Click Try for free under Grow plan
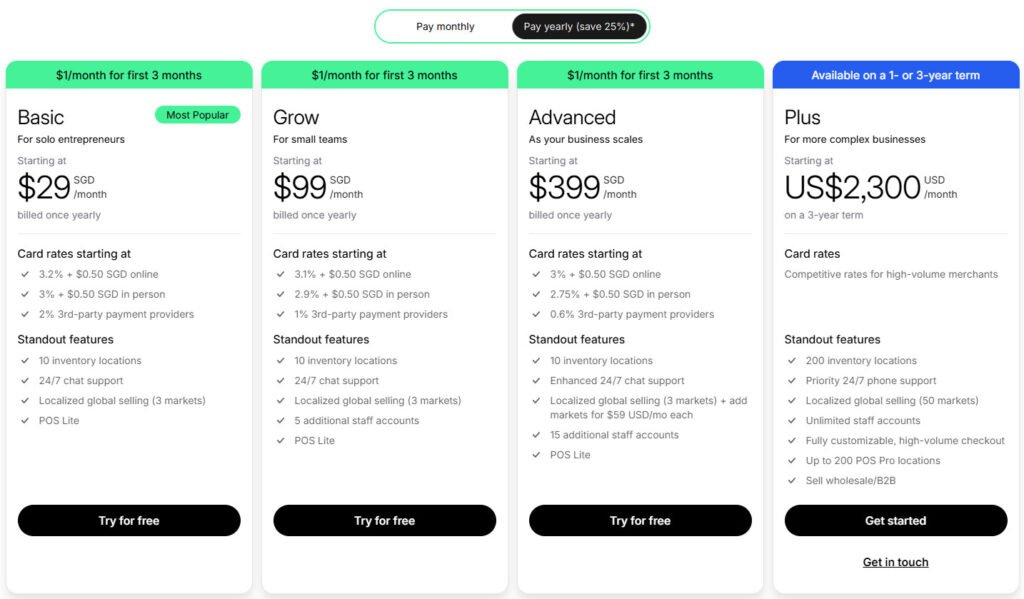Viewport: 1024px width, 599px height. [385, 521]
